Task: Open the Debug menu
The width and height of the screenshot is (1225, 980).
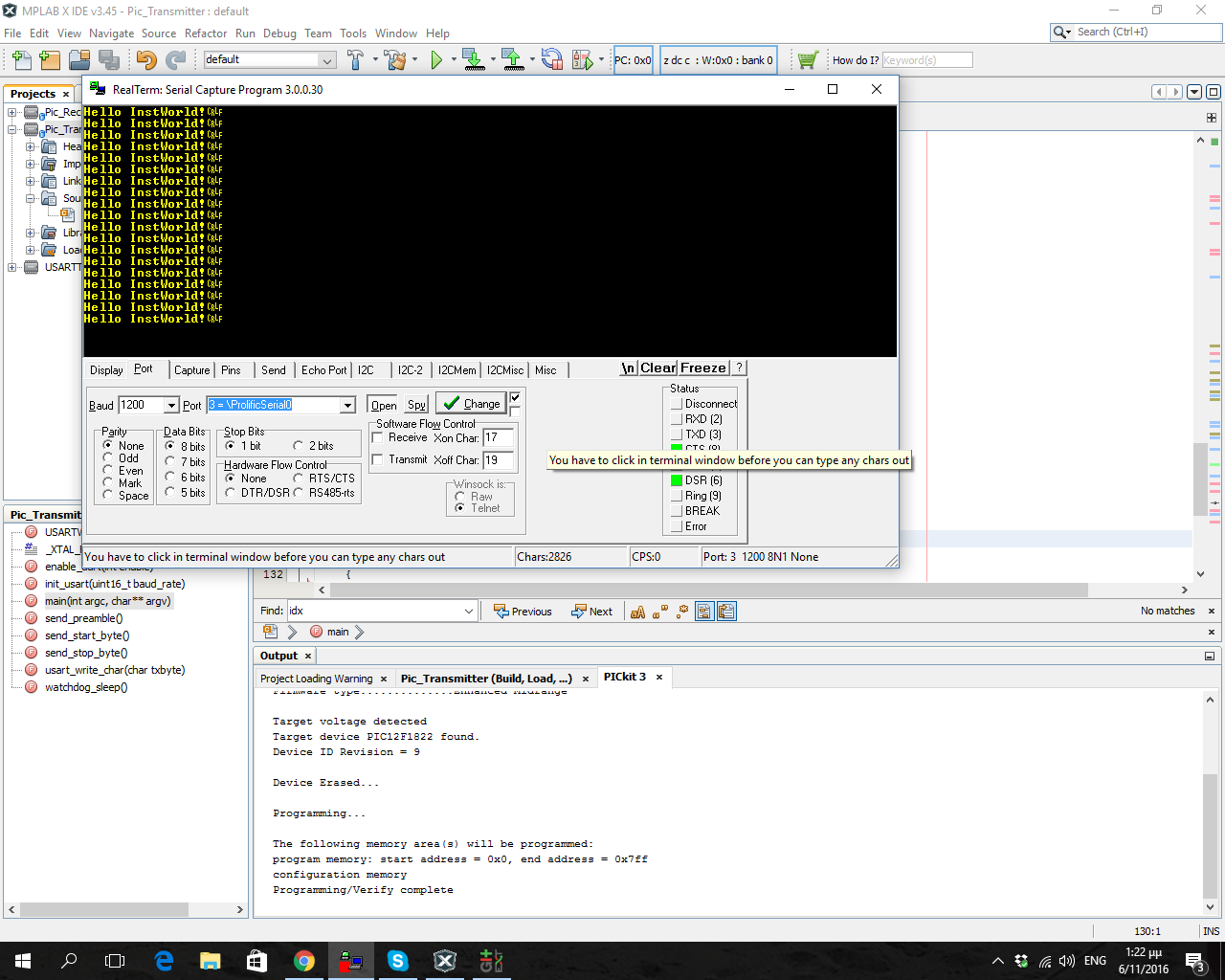Action: pyautogui.click(x=279, y=33)
